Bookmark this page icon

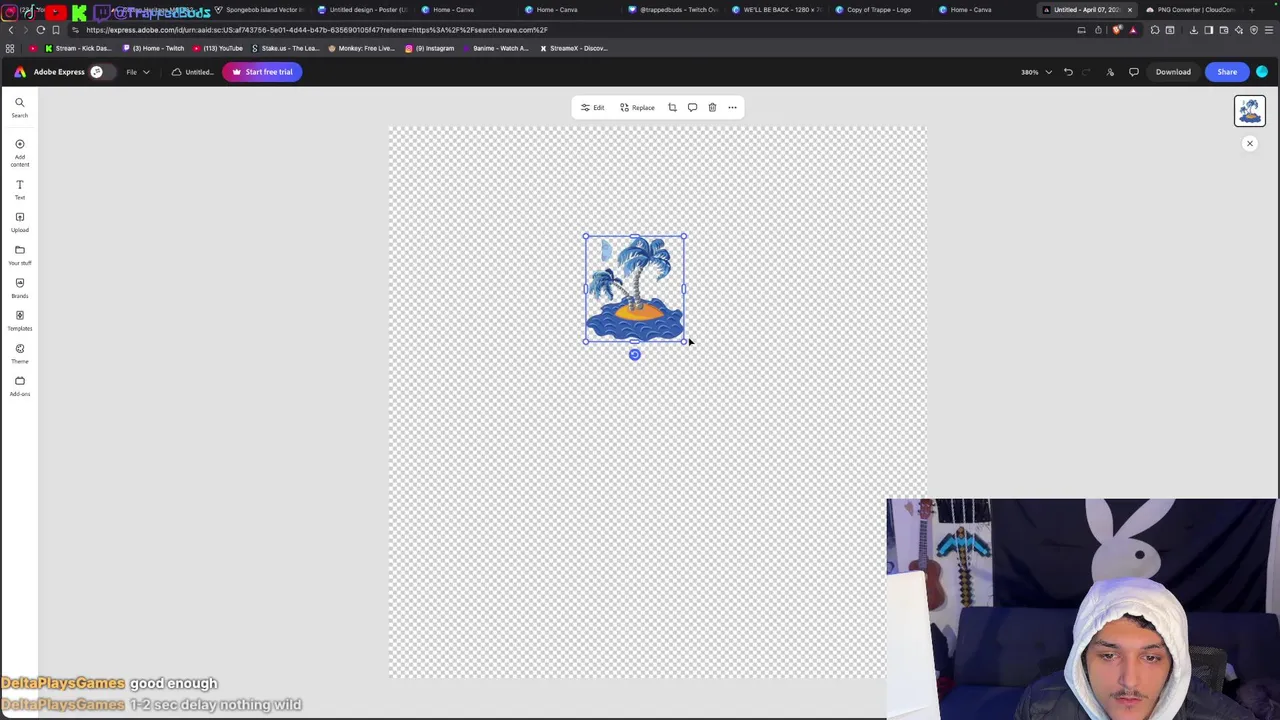[56, 30]
